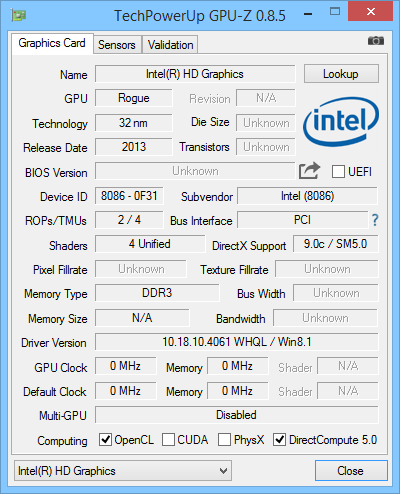Click the window title TechPowerUp GPU-Z 0.8.5
400x494 pixels.
tap(200, 15)
